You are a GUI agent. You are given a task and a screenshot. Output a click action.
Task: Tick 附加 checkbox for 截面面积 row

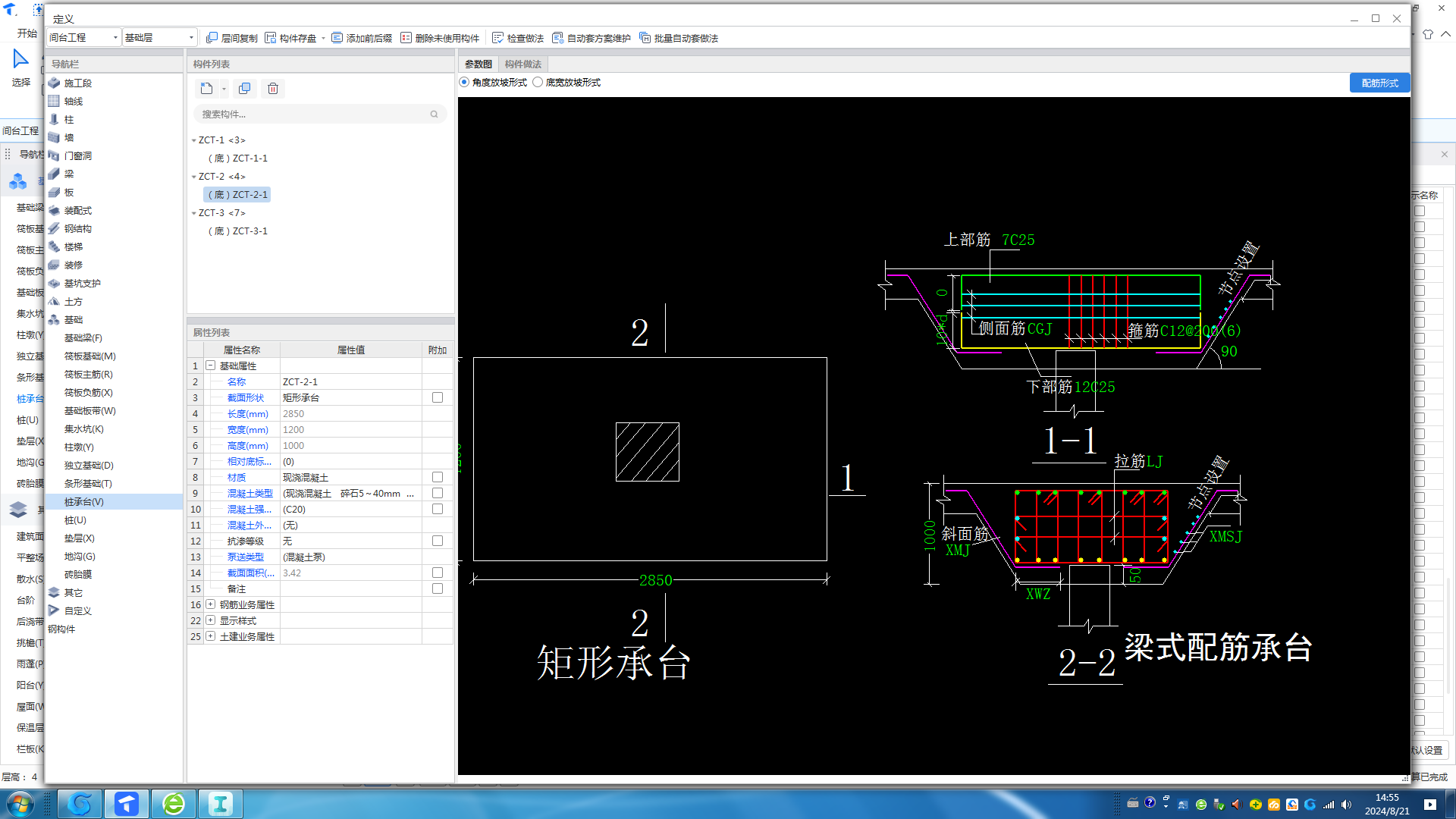click(x=438, y=573)
